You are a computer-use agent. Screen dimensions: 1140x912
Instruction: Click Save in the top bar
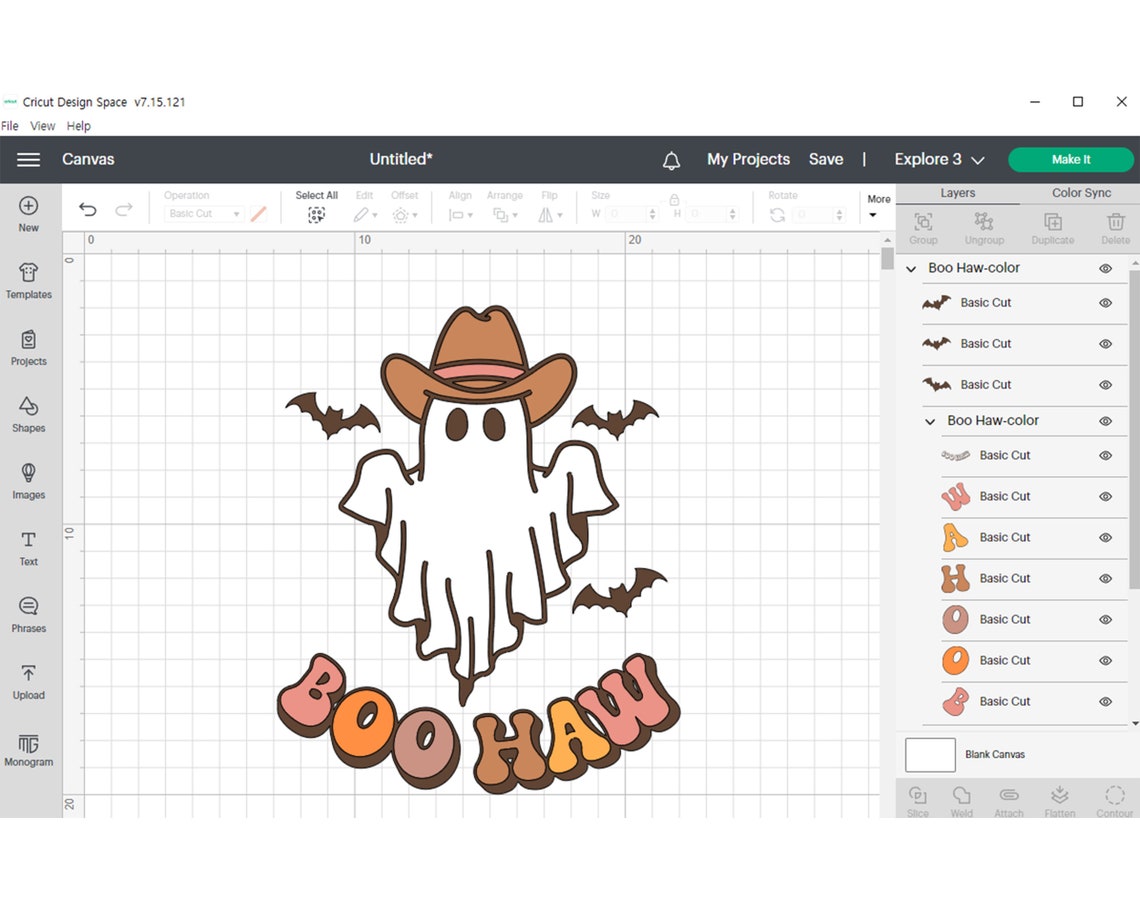click(x=826, y=159)
